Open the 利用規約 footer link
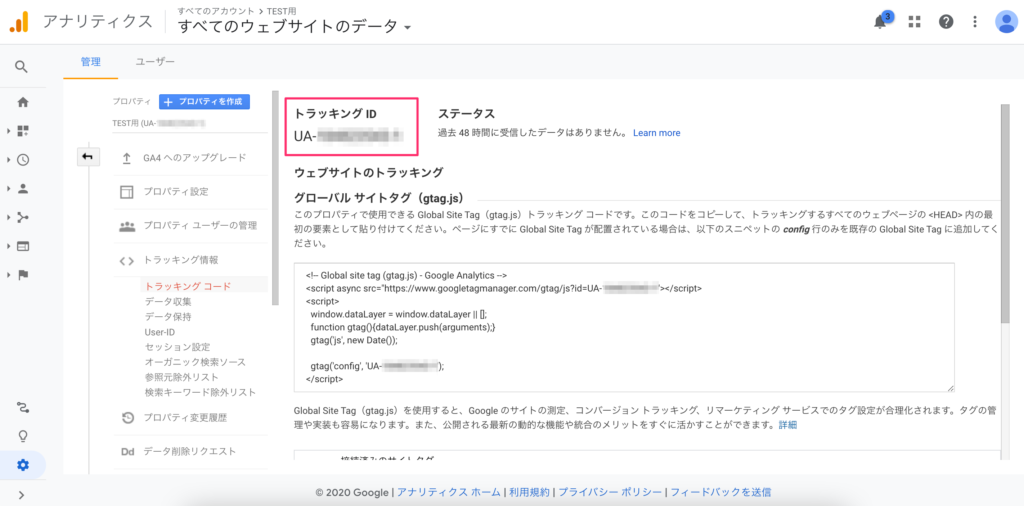 click(529, 492)
